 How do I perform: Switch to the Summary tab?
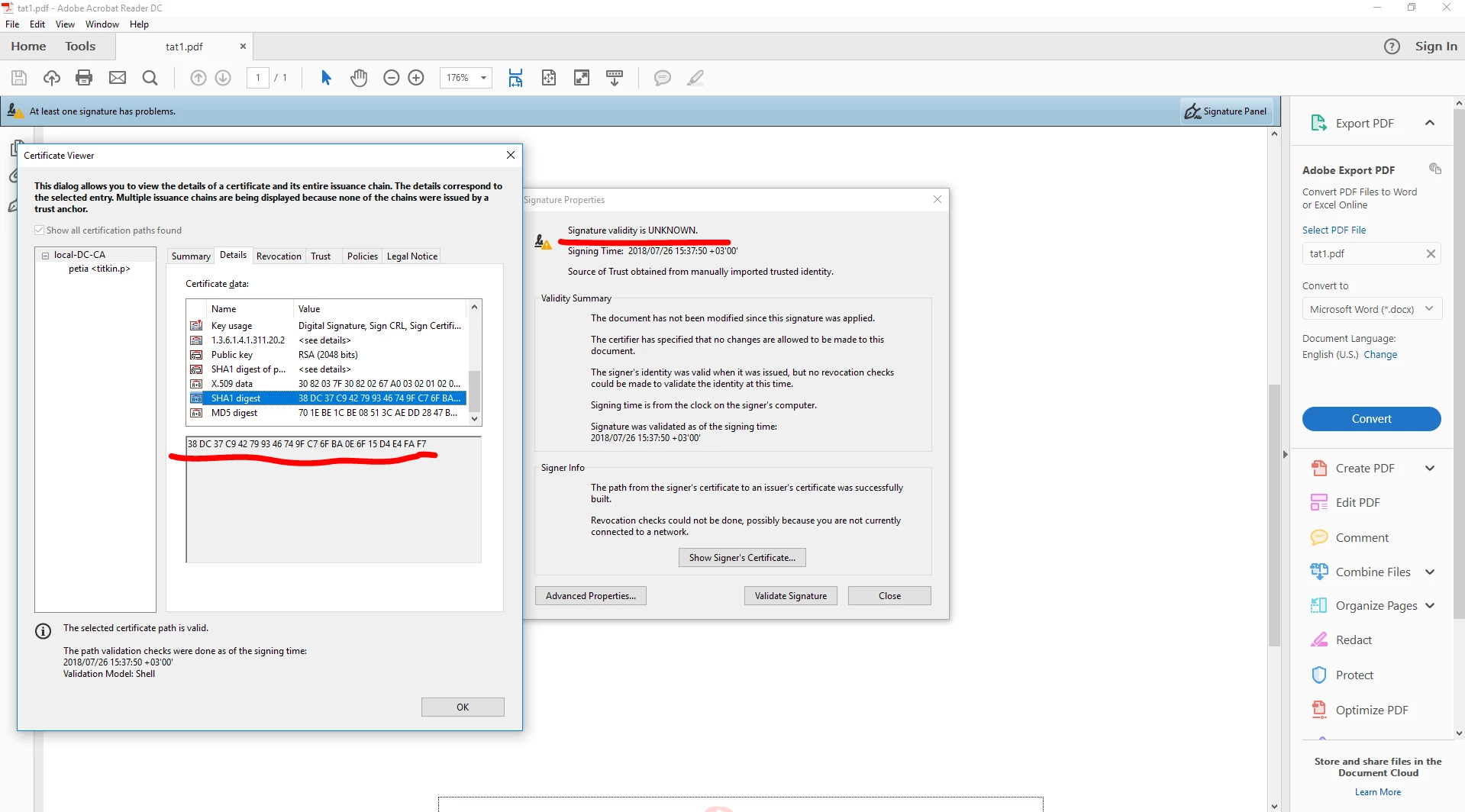[x=191, y=256]
